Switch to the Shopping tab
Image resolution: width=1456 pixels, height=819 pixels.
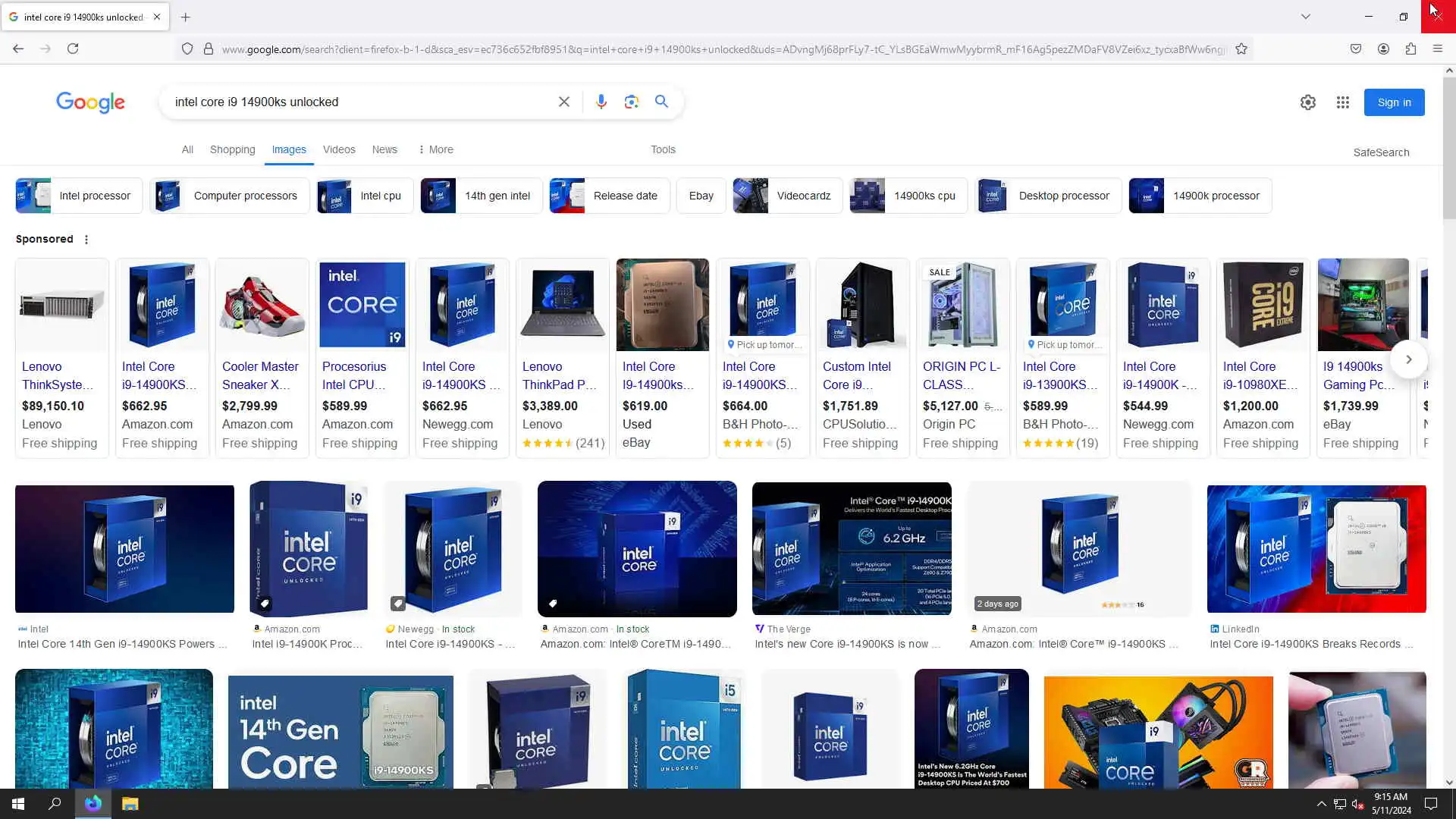click(x=232, y=149)
